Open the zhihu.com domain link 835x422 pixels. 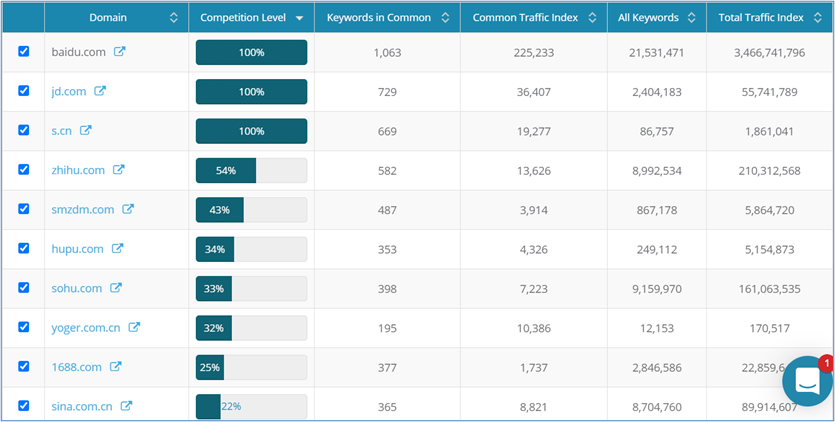[x=78, y=171]
